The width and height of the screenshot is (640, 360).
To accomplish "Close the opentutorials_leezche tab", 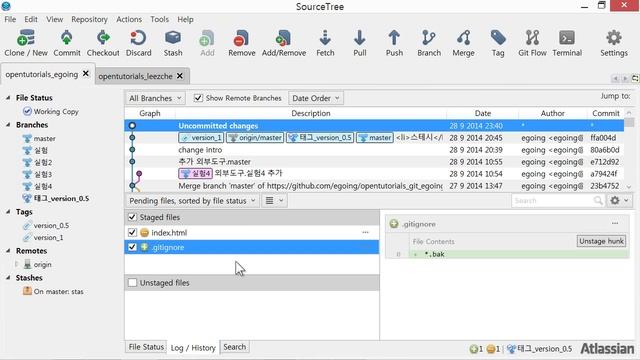I will click(x=180, y=76).
